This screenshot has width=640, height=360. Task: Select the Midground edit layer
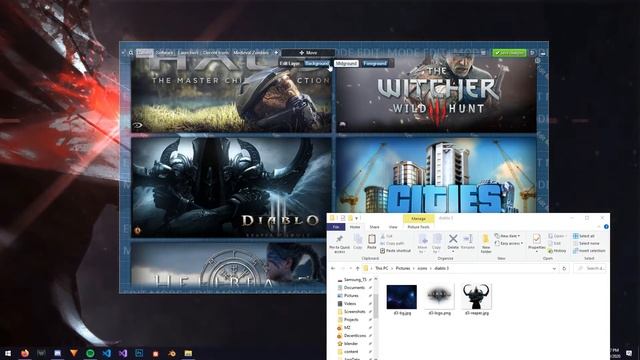(346, 63)
